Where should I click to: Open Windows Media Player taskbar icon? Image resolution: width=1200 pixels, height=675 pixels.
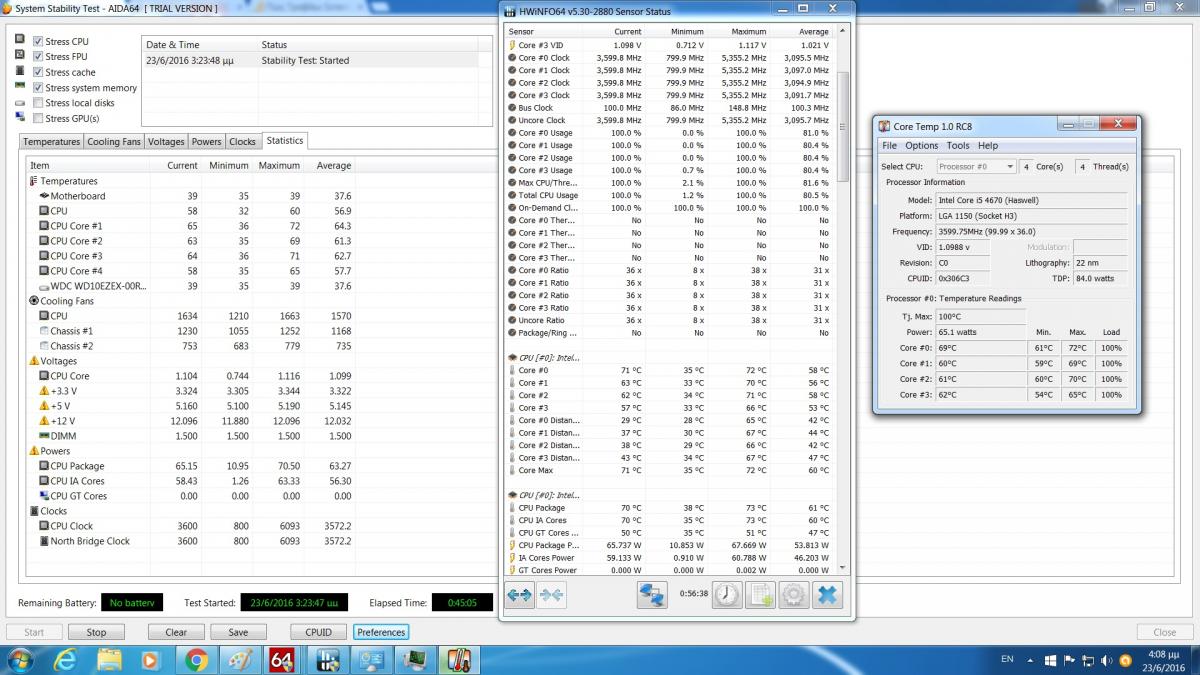151,660
